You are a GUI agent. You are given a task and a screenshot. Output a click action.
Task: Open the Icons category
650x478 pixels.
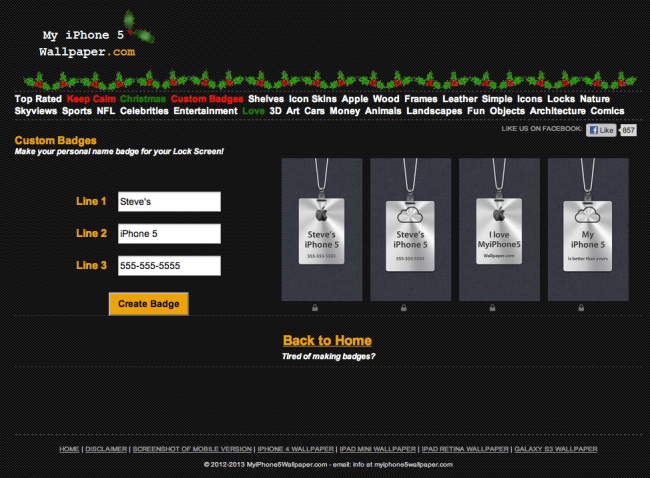coord(529,99)
